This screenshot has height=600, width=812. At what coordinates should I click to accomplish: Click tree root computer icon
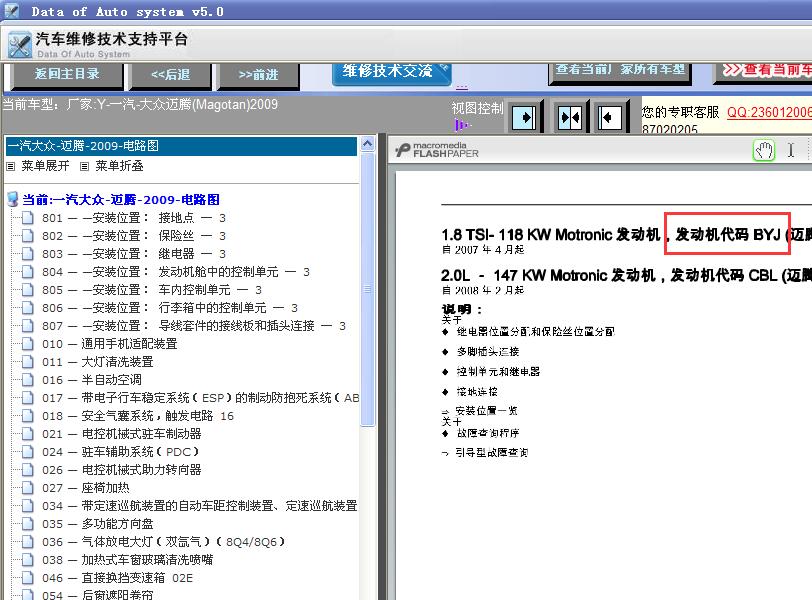(x=13, y=199)
